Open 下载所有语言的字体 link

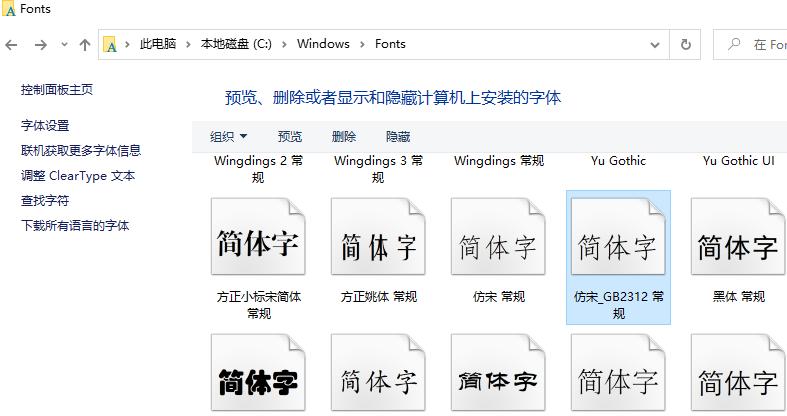(75, 225)
